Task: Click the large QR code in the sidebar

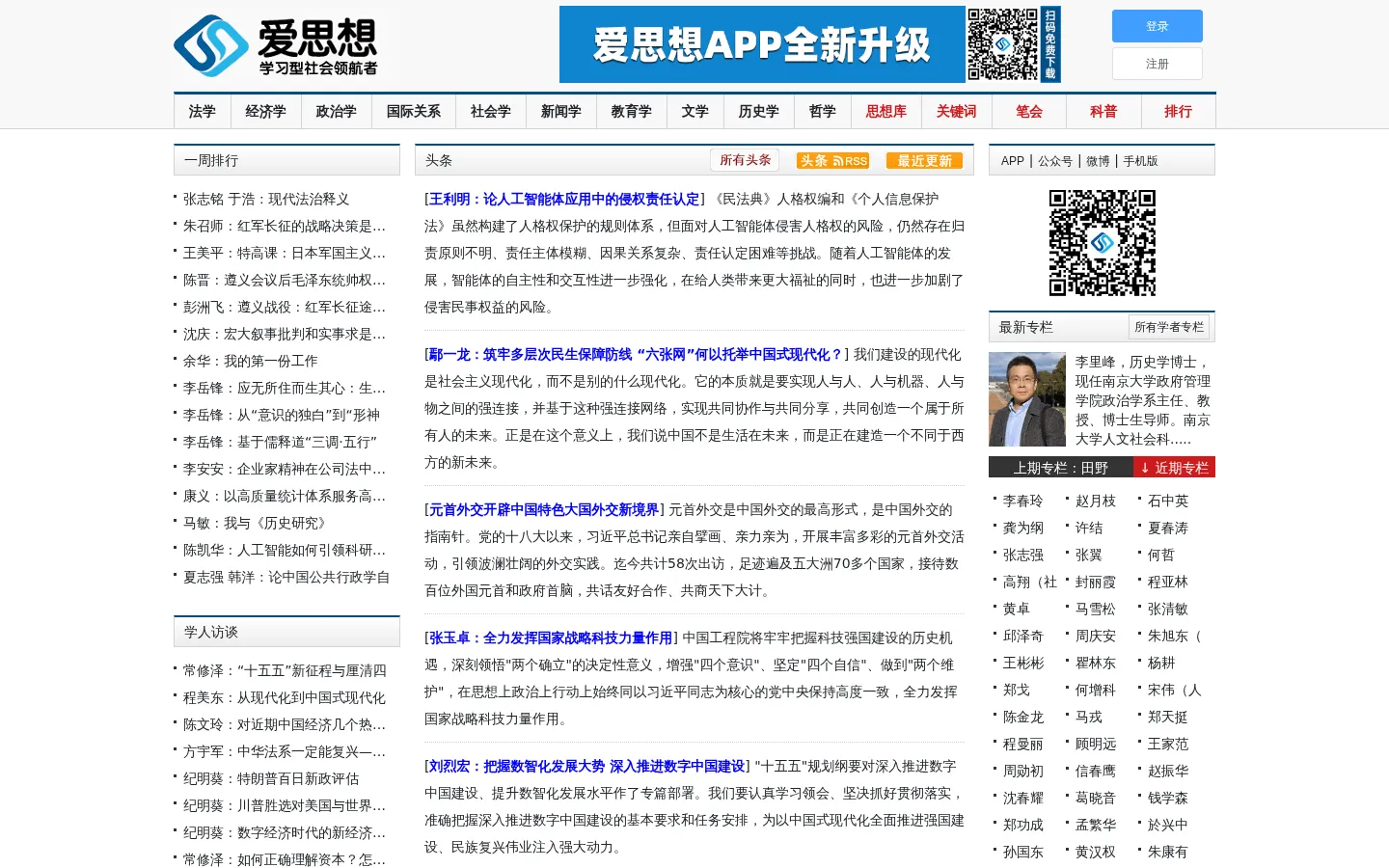Action: click(x=1102, y=242)
